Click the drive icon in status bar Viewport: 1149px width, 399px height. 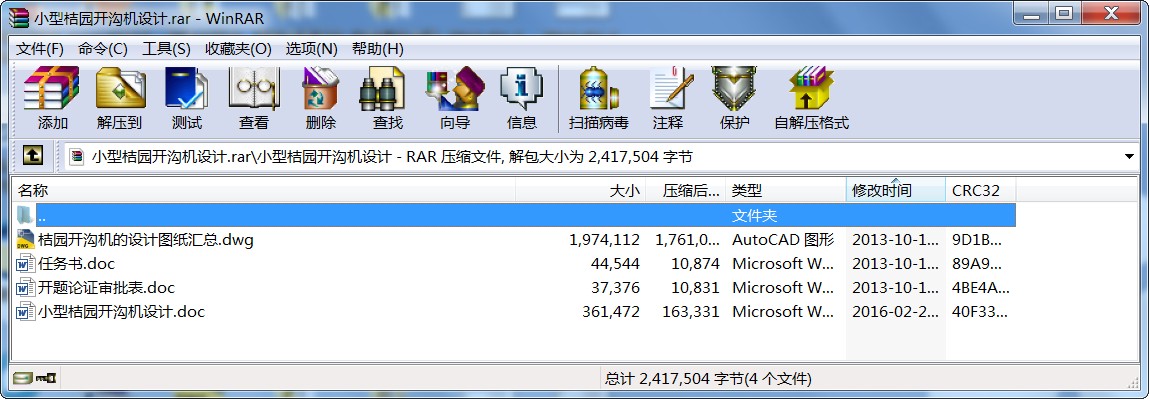tap(23, 379)
